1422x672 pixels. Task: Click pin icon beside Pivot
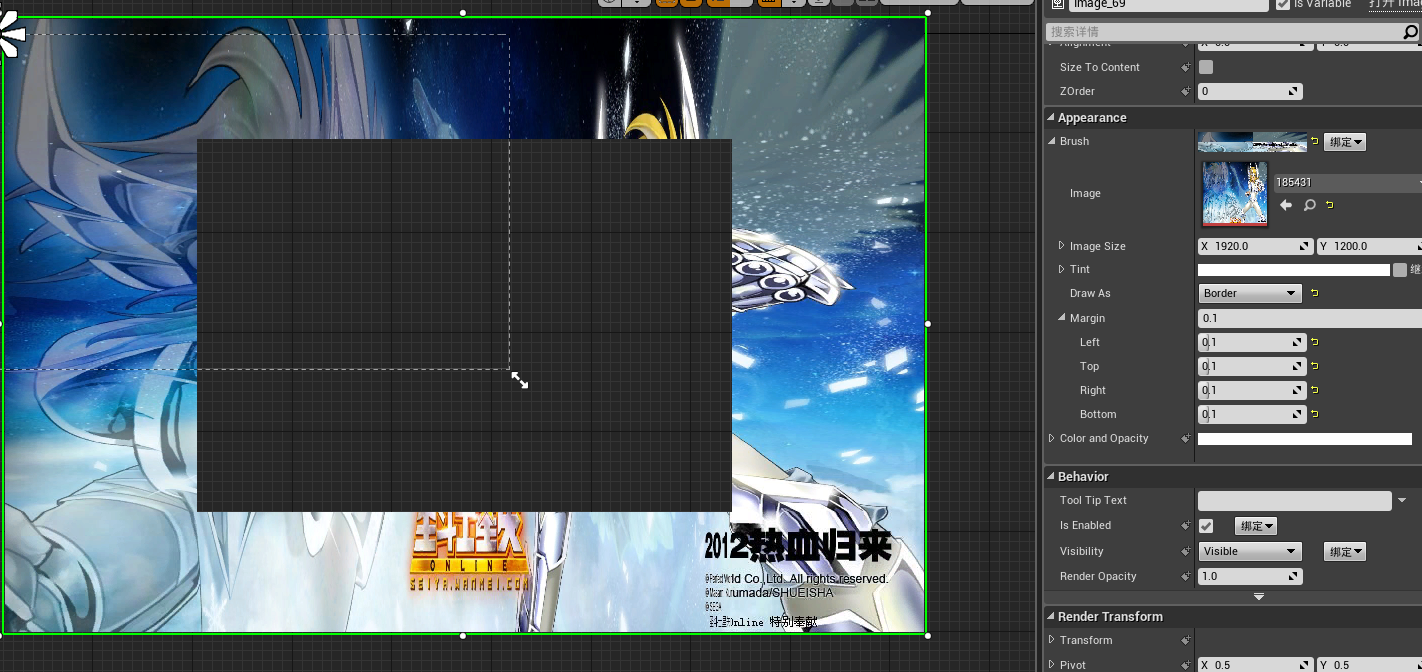tap(1186, 665)
